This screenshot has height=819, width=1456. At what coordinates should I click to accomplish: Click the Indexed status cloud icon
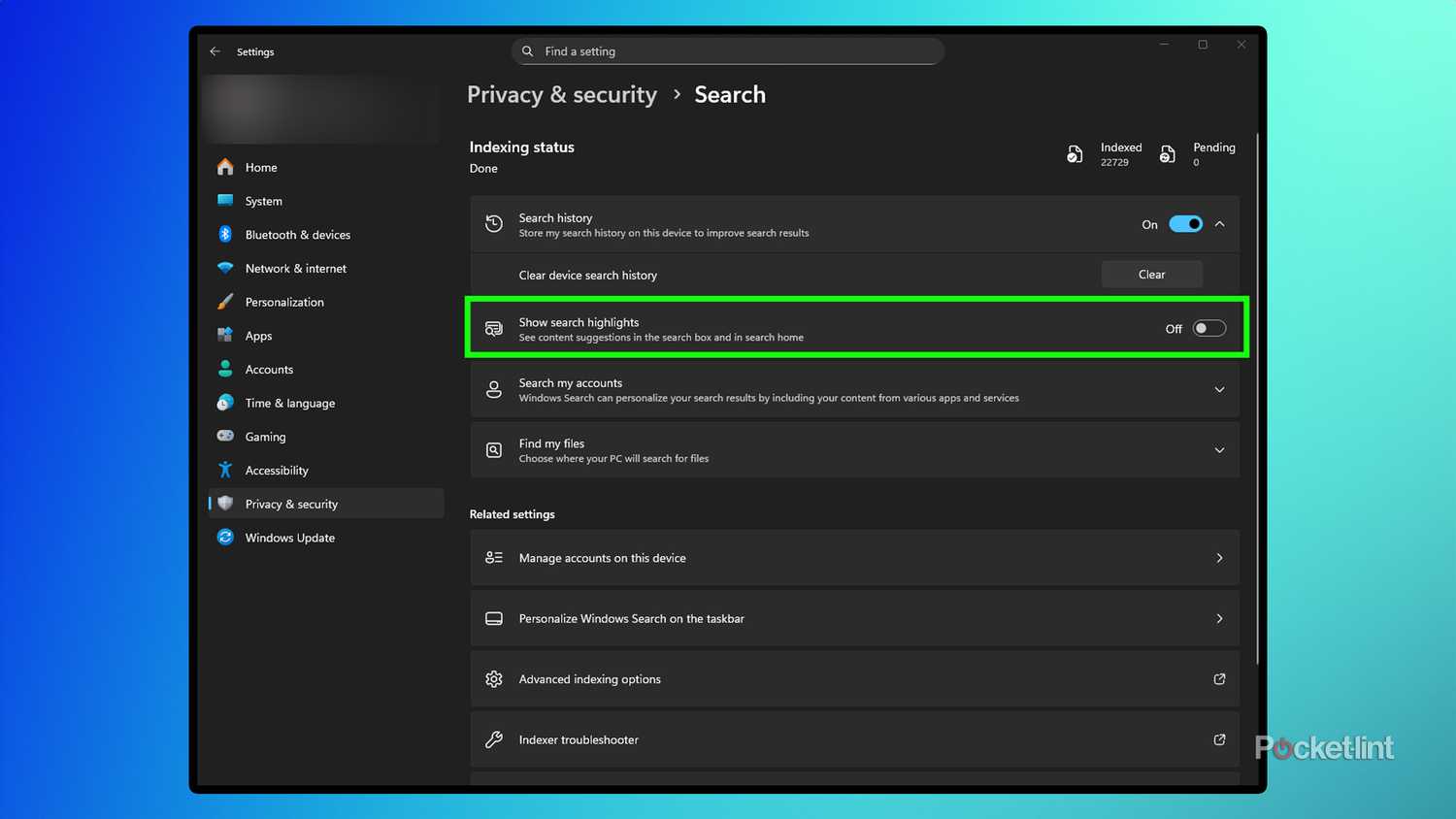point(1075,153)
